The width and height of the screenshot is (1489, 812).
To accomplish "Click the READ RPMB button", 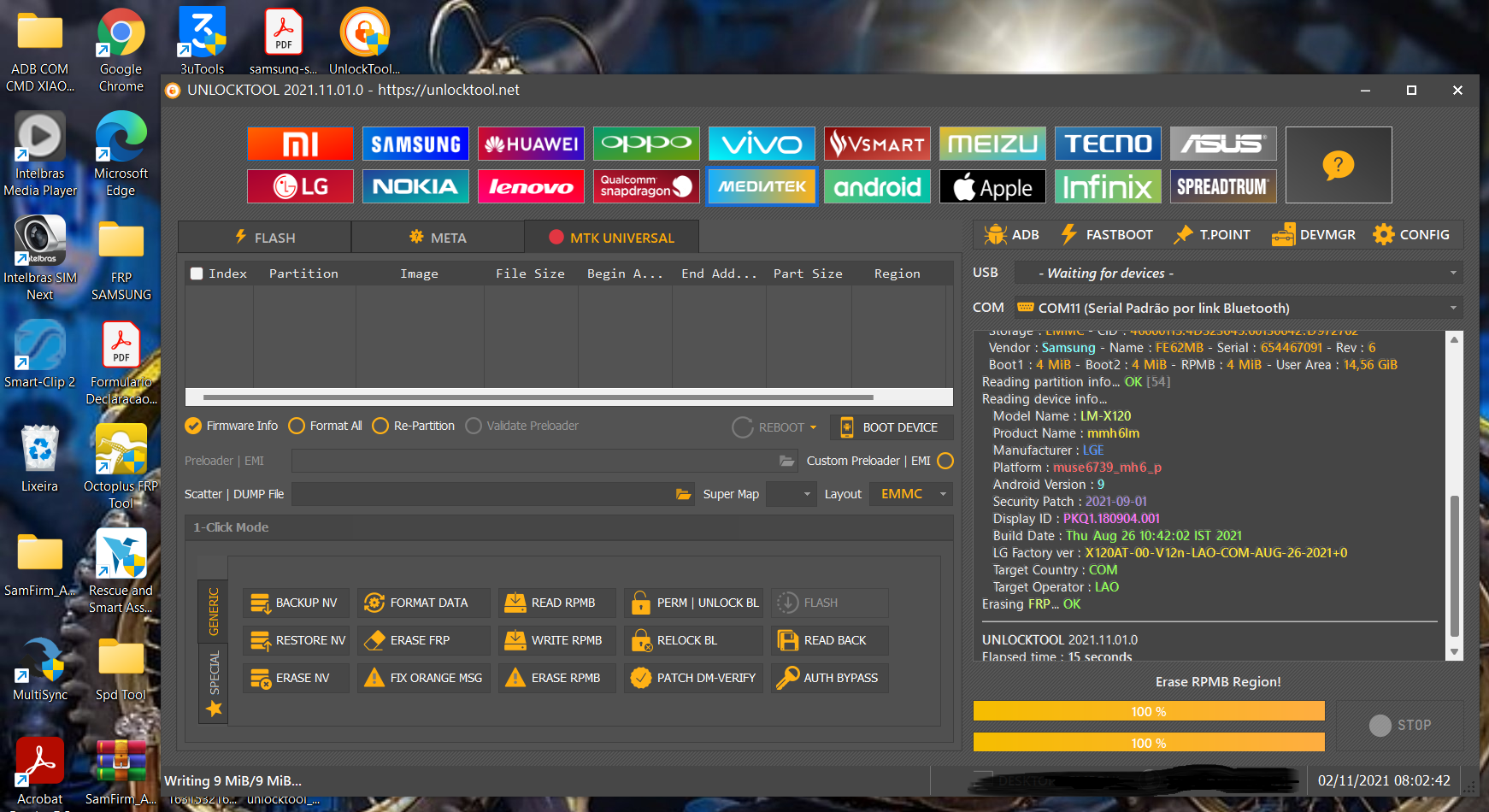I will (x=557, y=603).
